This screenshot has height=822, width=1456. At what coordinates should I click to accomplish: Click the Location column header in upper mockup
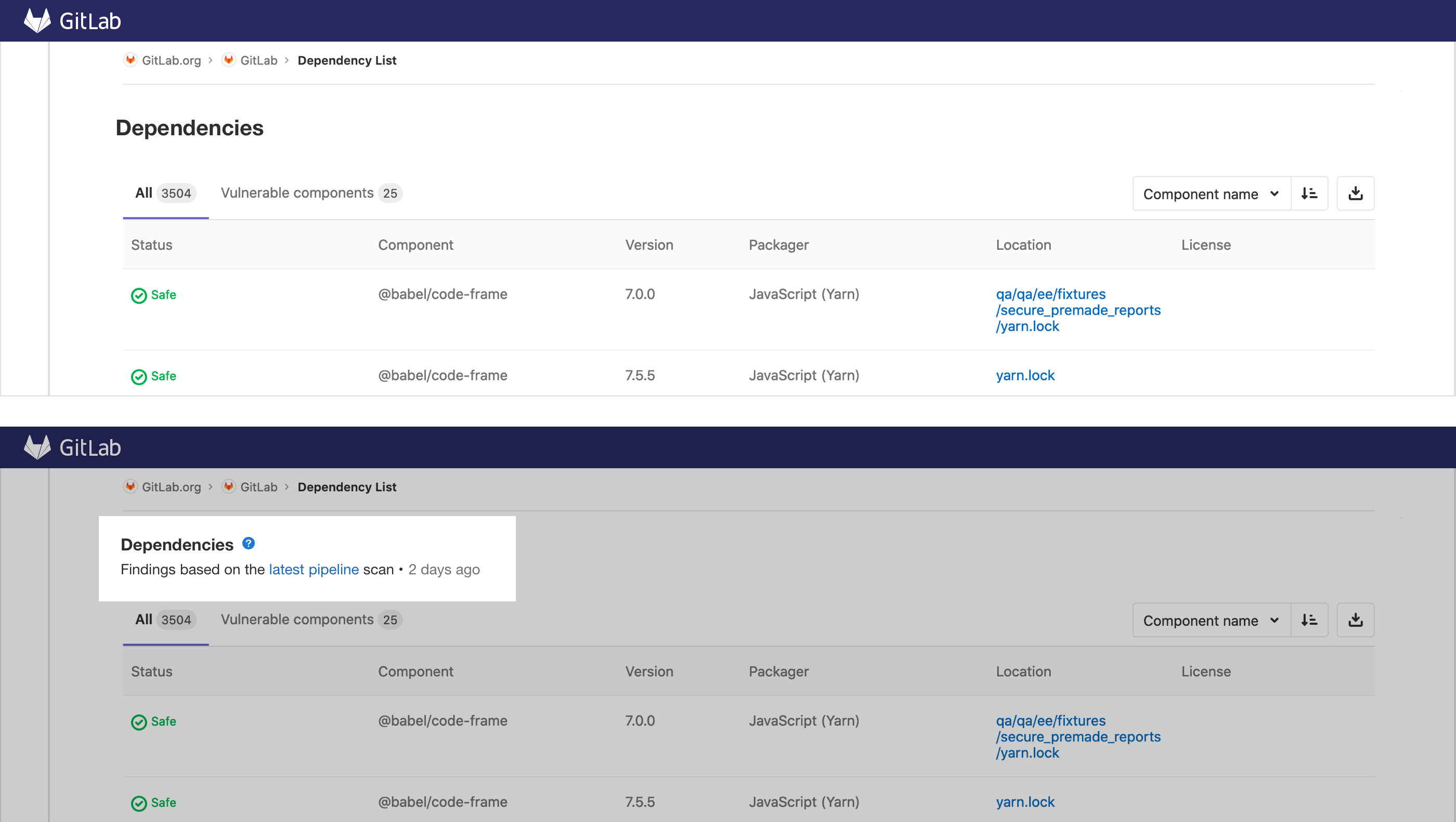click(x=1023, y=245)
